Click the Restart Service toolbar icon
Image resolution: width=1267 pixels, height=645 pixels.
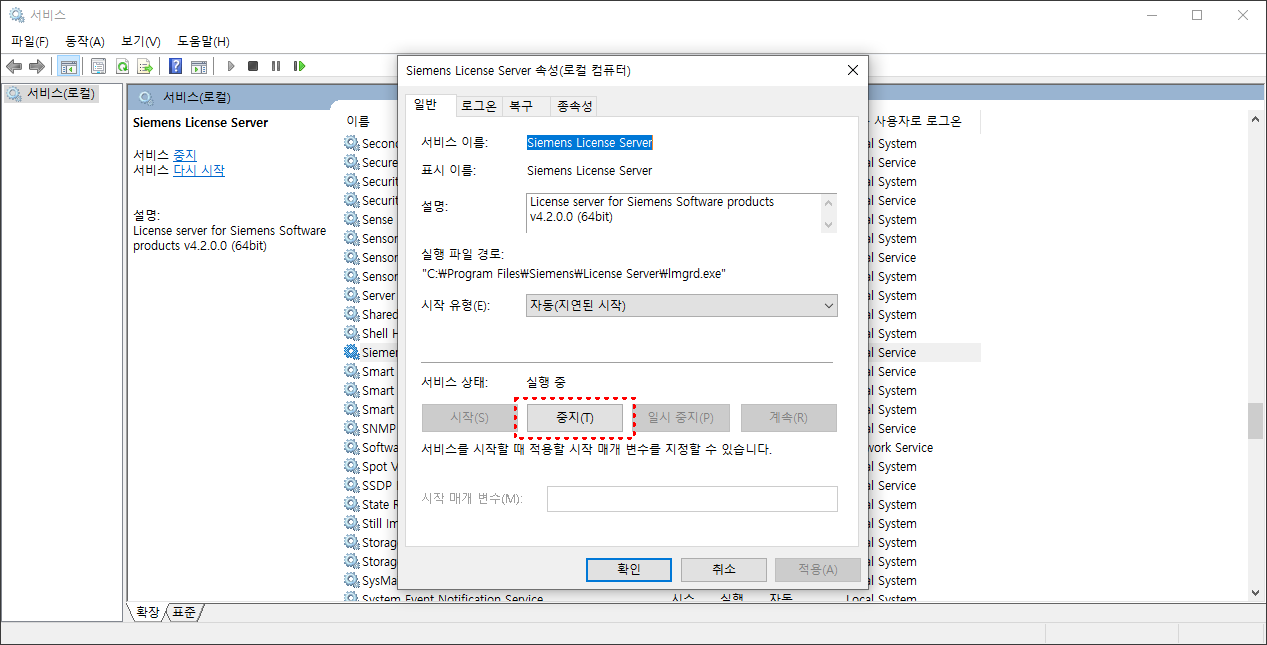click(299, 66)
